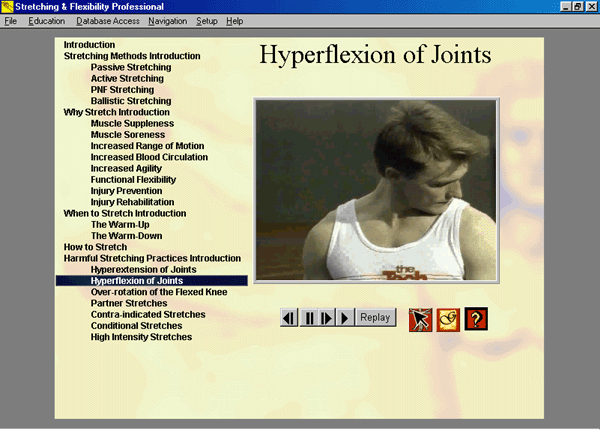Click the step forward playback button

(x=326, y=318)
